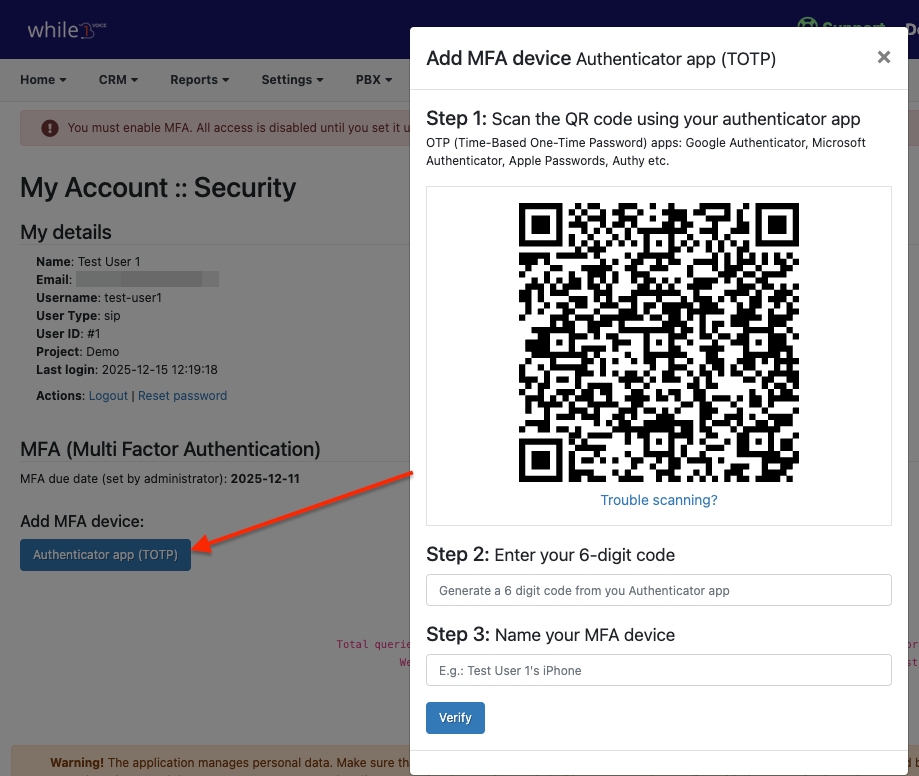Image resolution: width=919 pixels, height=776 pixels.
Task: Open the Trouble scanning? link
Action: (658, 500)
